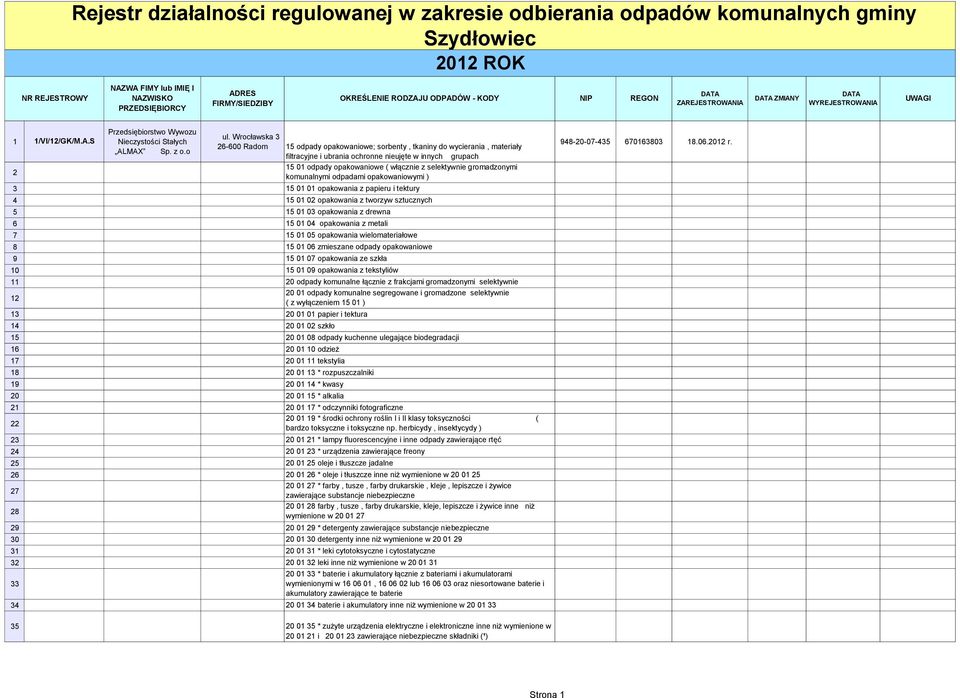Click '20 01 02 szkło' cell
960x698 pixels.
[x=419, y=326]
